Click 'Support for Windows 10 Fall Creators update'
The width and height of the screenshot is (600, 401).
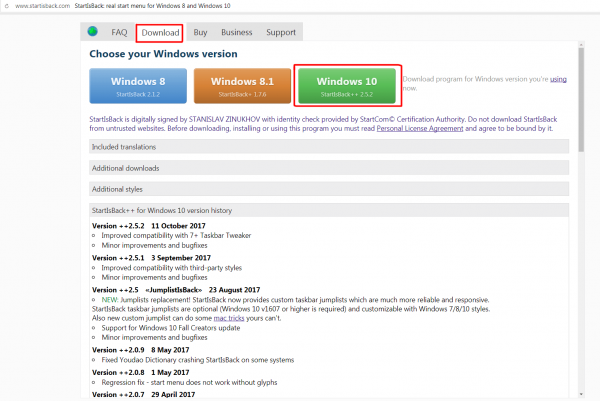(x=171, y=328)
